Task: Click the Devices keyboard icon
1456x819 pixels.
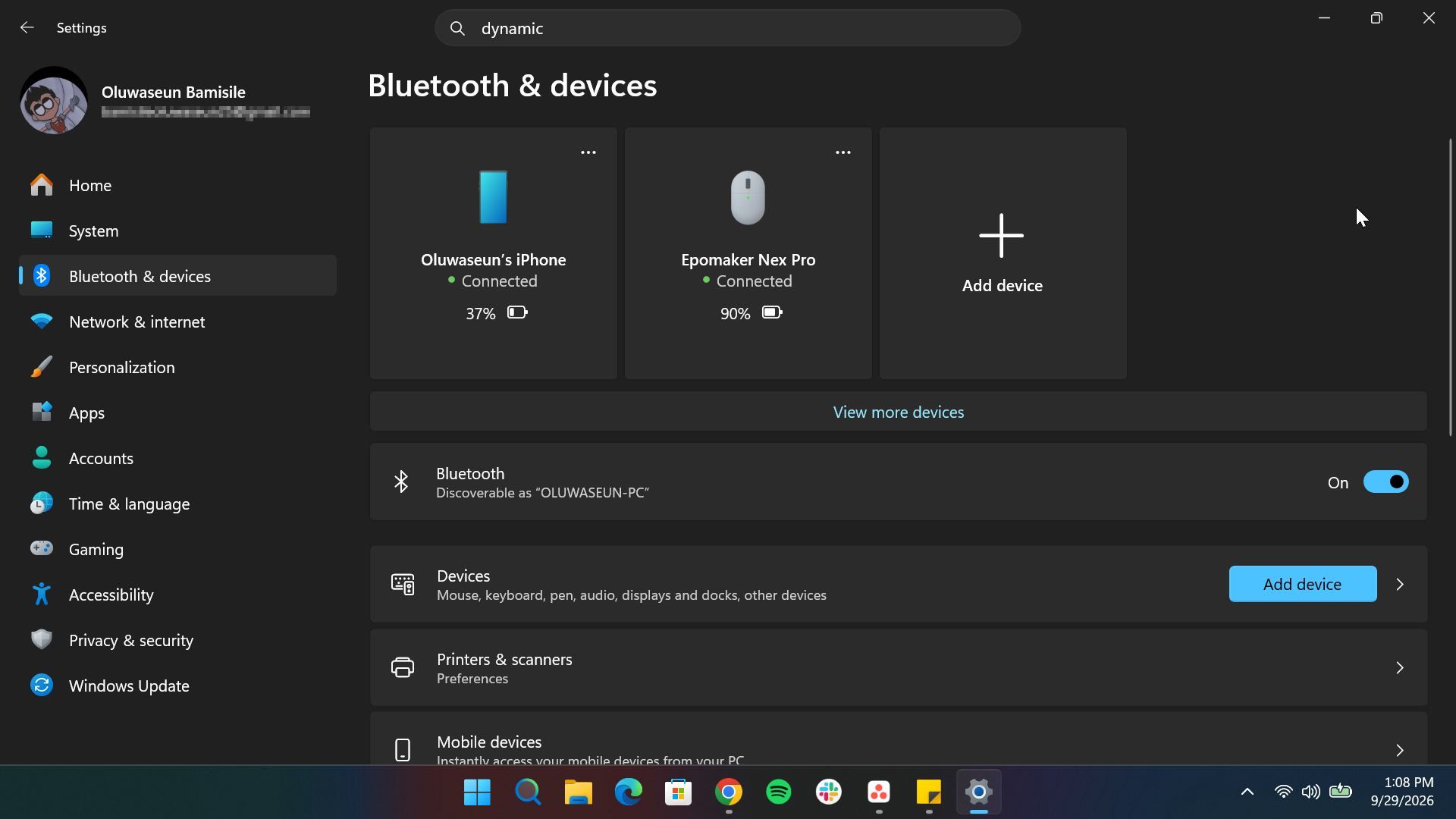Action: pyautogui.click(x=403, y=585)
